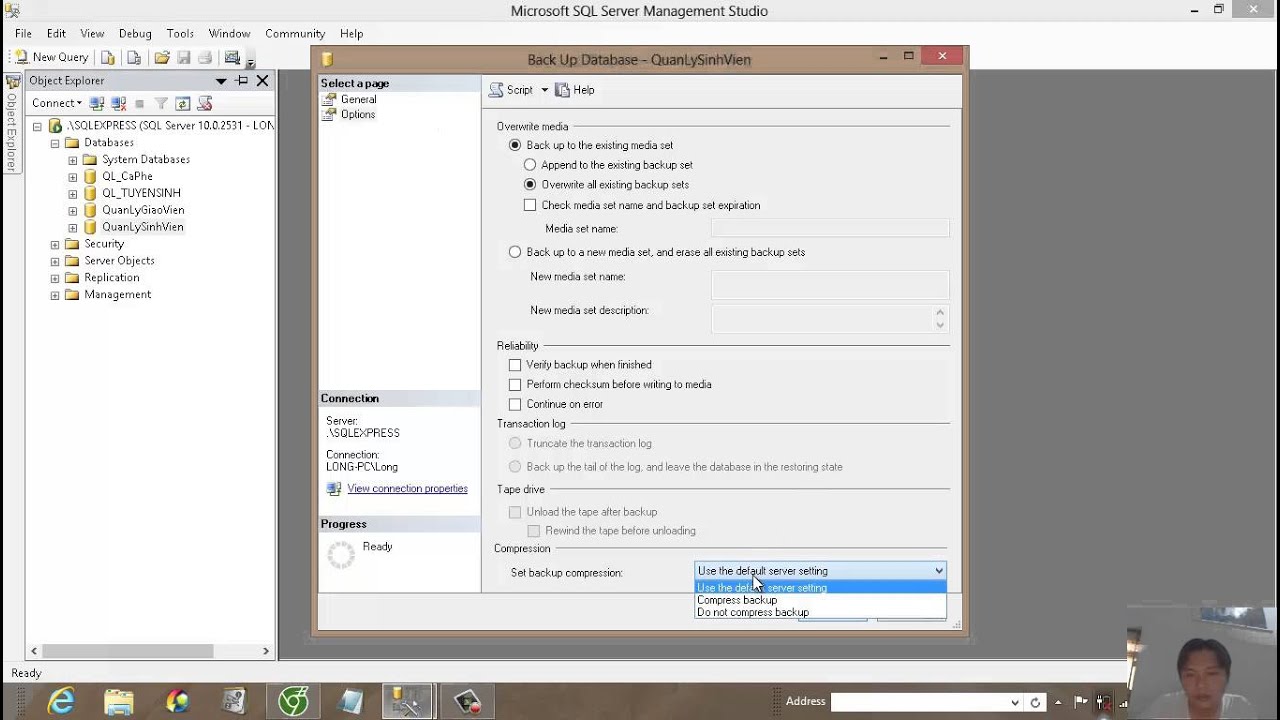The image size is (1280, 720).
Task: Select Append to the existing backup set
Action: 530,165
